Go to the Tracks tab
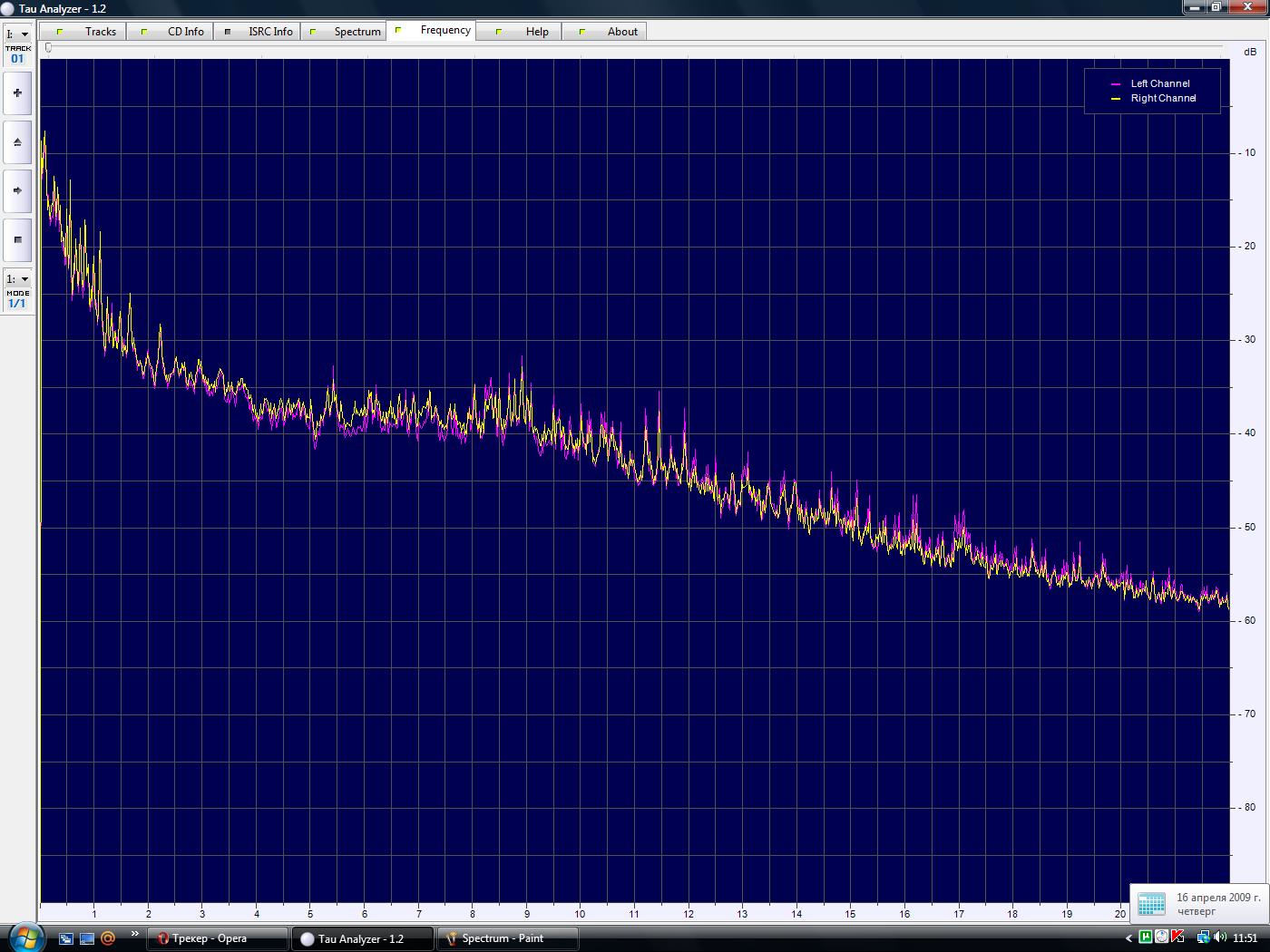This screenshot has width=1270, height=952. 89,32
